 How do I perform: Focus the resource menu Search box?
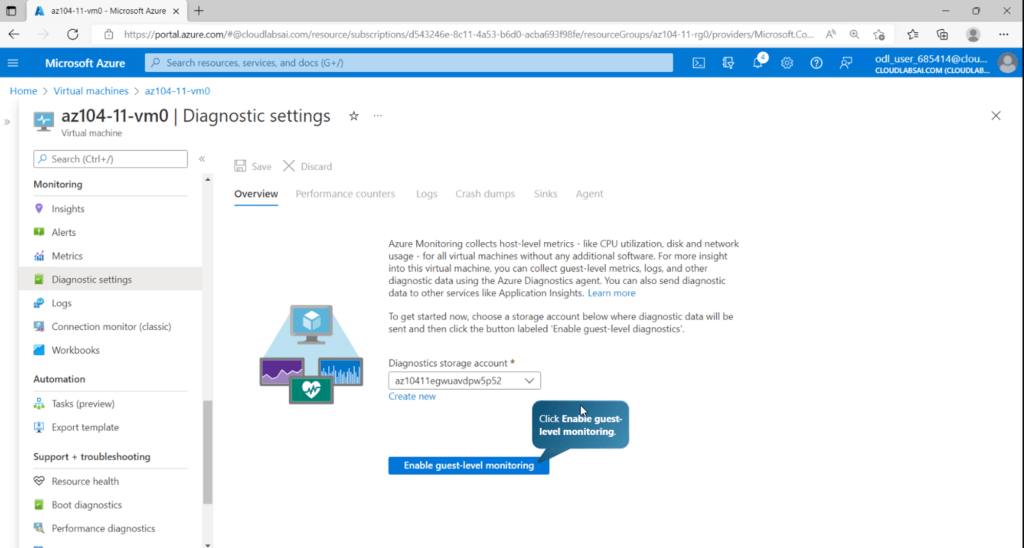click(x=110, y=159)
